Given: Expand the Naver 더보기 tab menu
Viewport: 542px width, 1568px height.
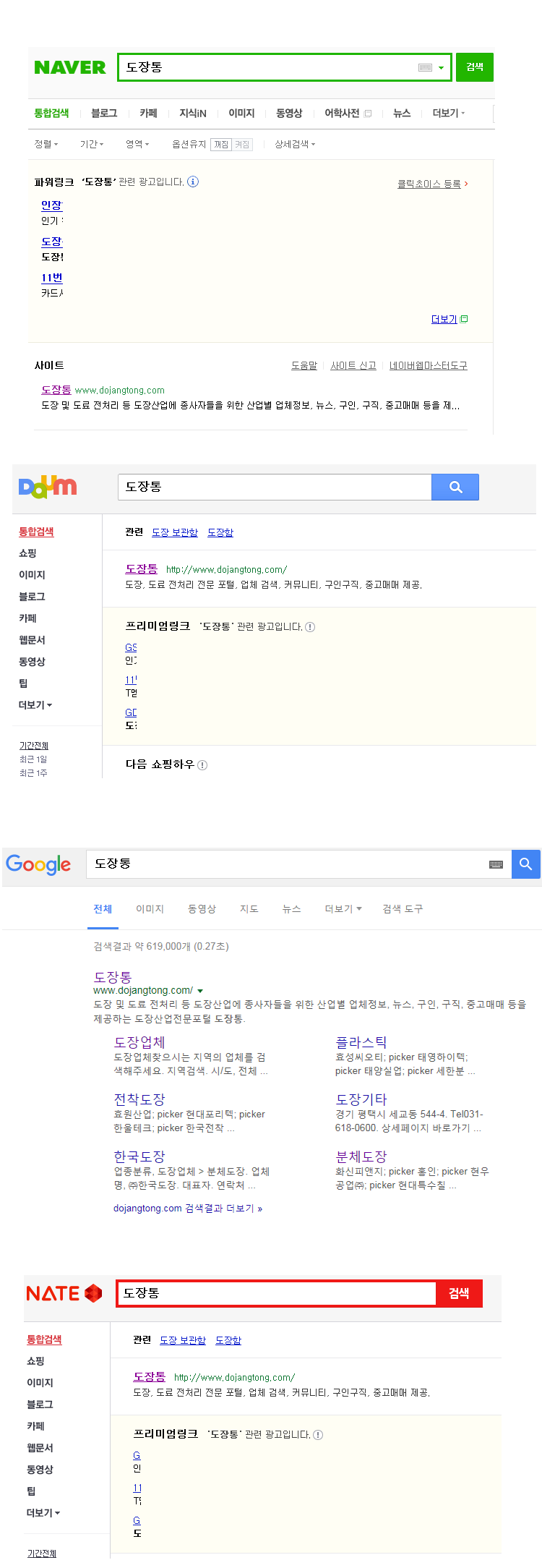Looking at the screenshot, I should [x=448, y=114].
